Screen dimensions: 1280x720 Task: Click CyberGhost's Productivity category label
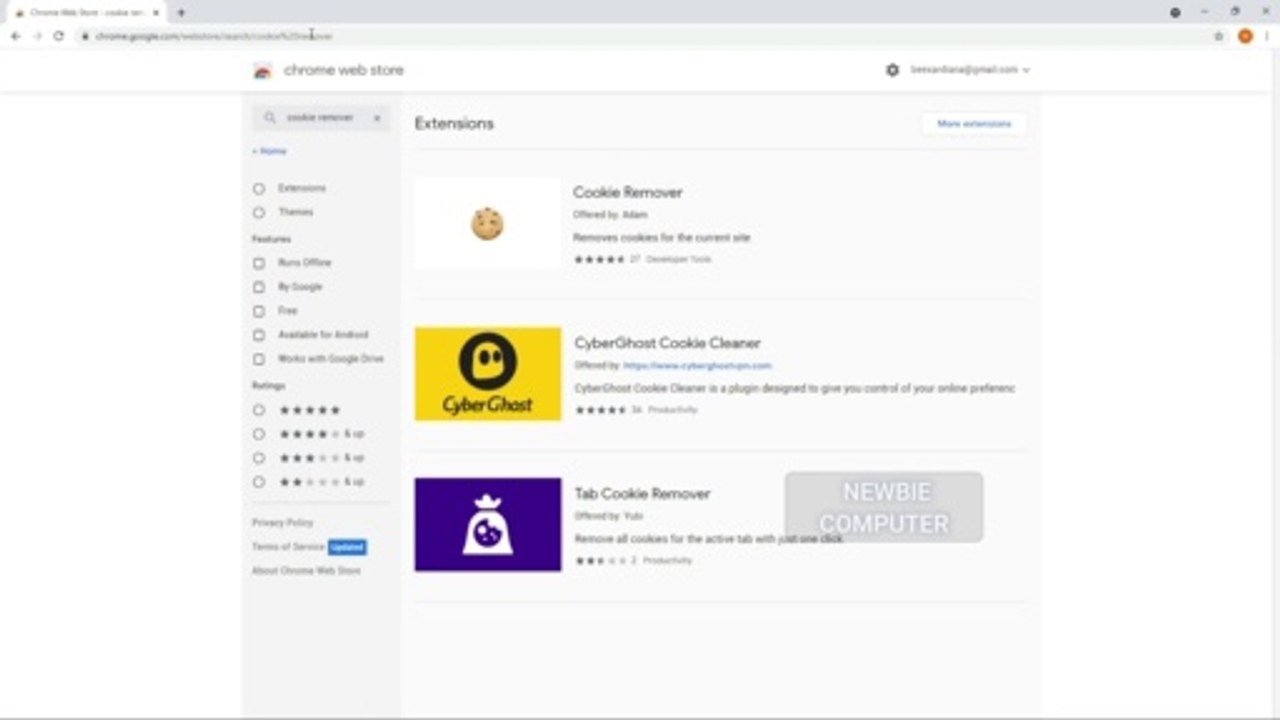click(672, 410)
